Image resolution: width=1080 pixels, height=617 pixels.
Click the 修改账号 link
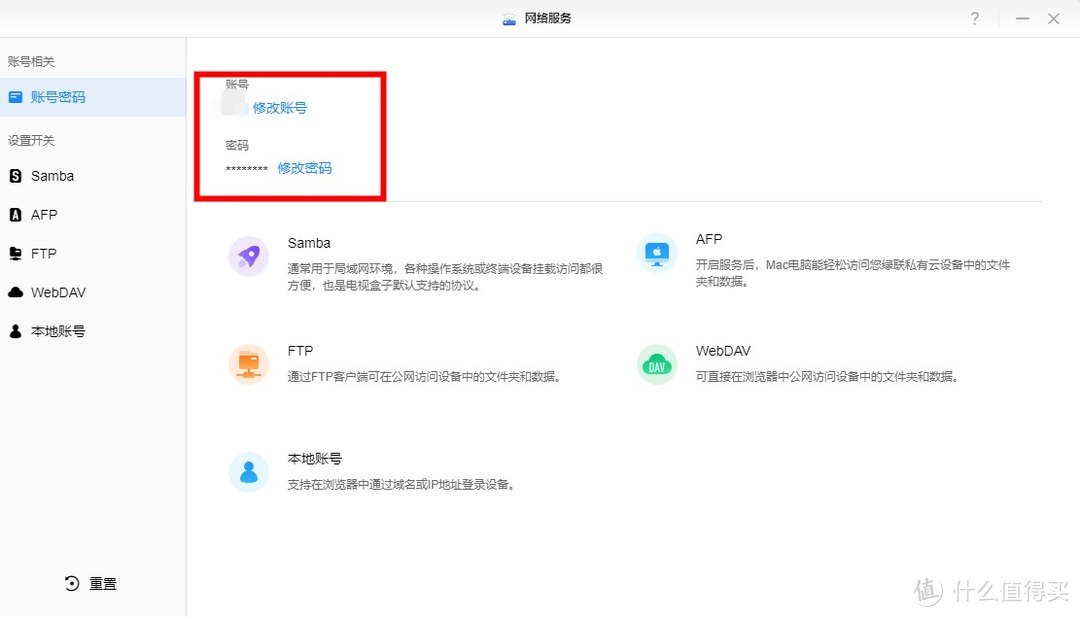pos(280,108)
